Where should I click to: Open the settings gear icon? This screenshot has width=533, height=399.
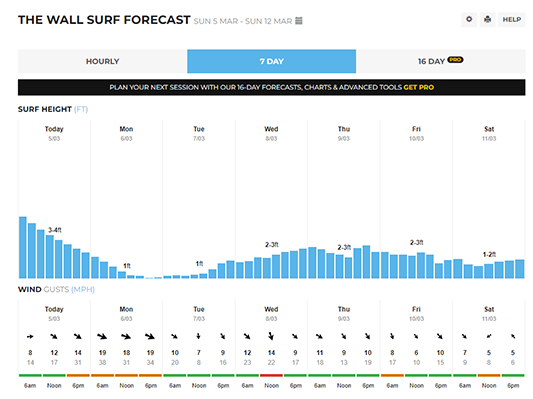pos(469,19)
